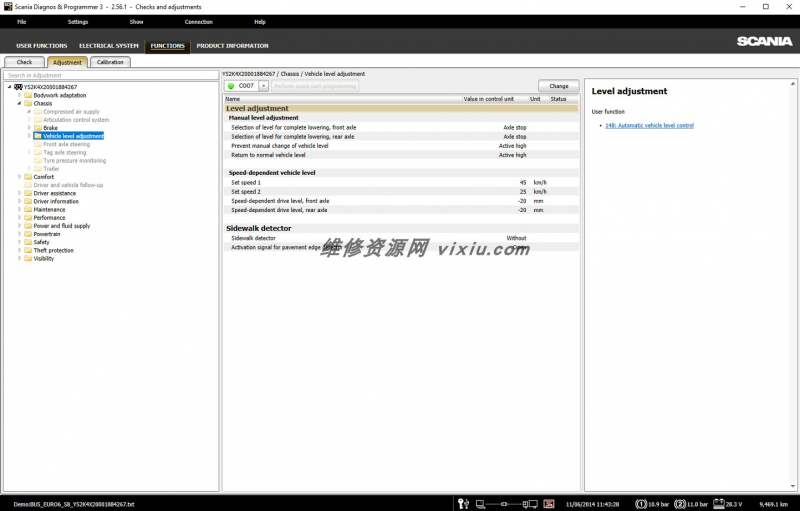
Task: Open the Help menu
Action: 260,22
